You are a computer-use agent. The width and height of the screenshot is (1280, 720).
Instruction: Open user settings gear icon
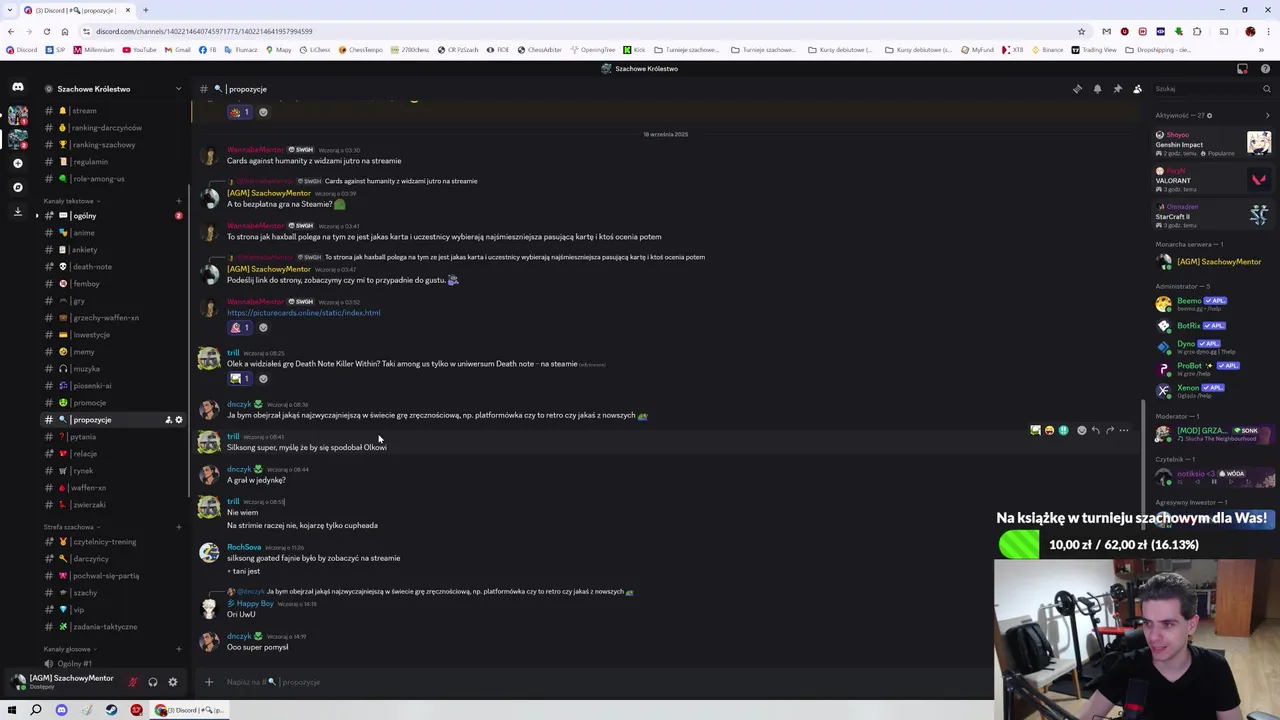[172, 682]
